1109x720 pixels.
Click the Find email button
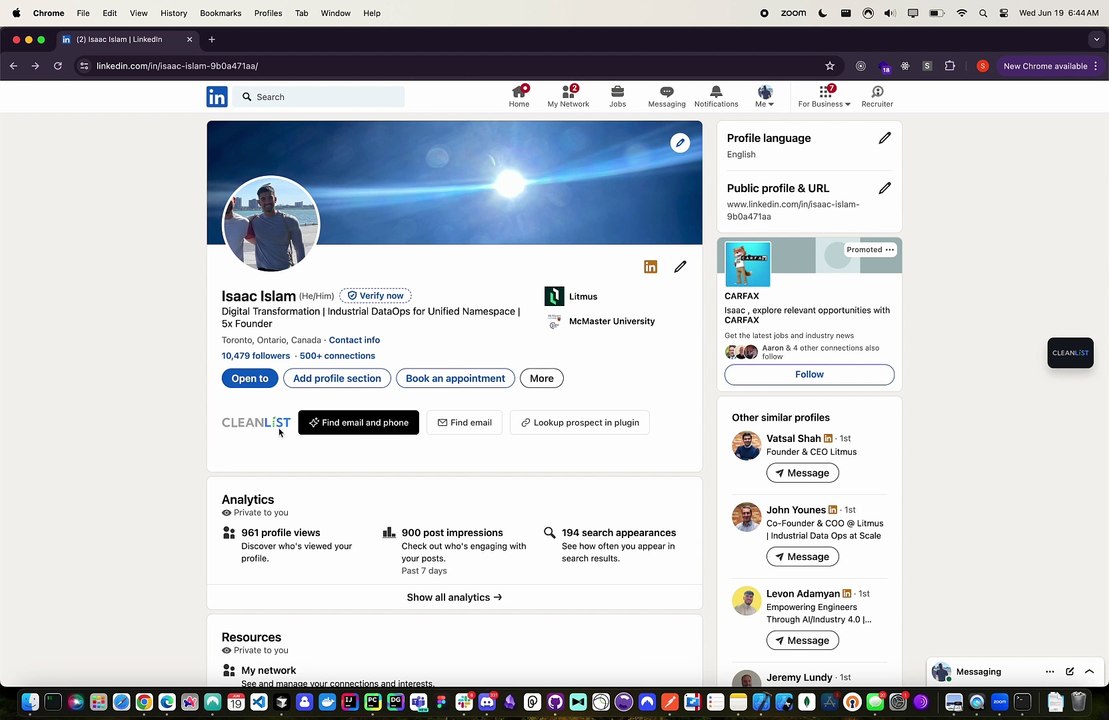(x=465, y=422)
